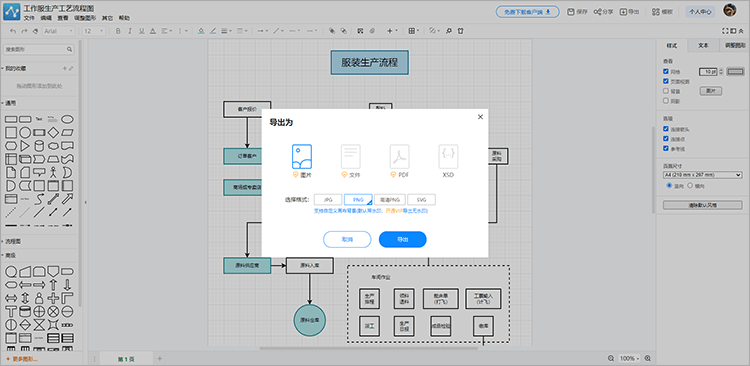Click the undo arrow icon
Screen dimensions: 750x366
click(13, 31)
